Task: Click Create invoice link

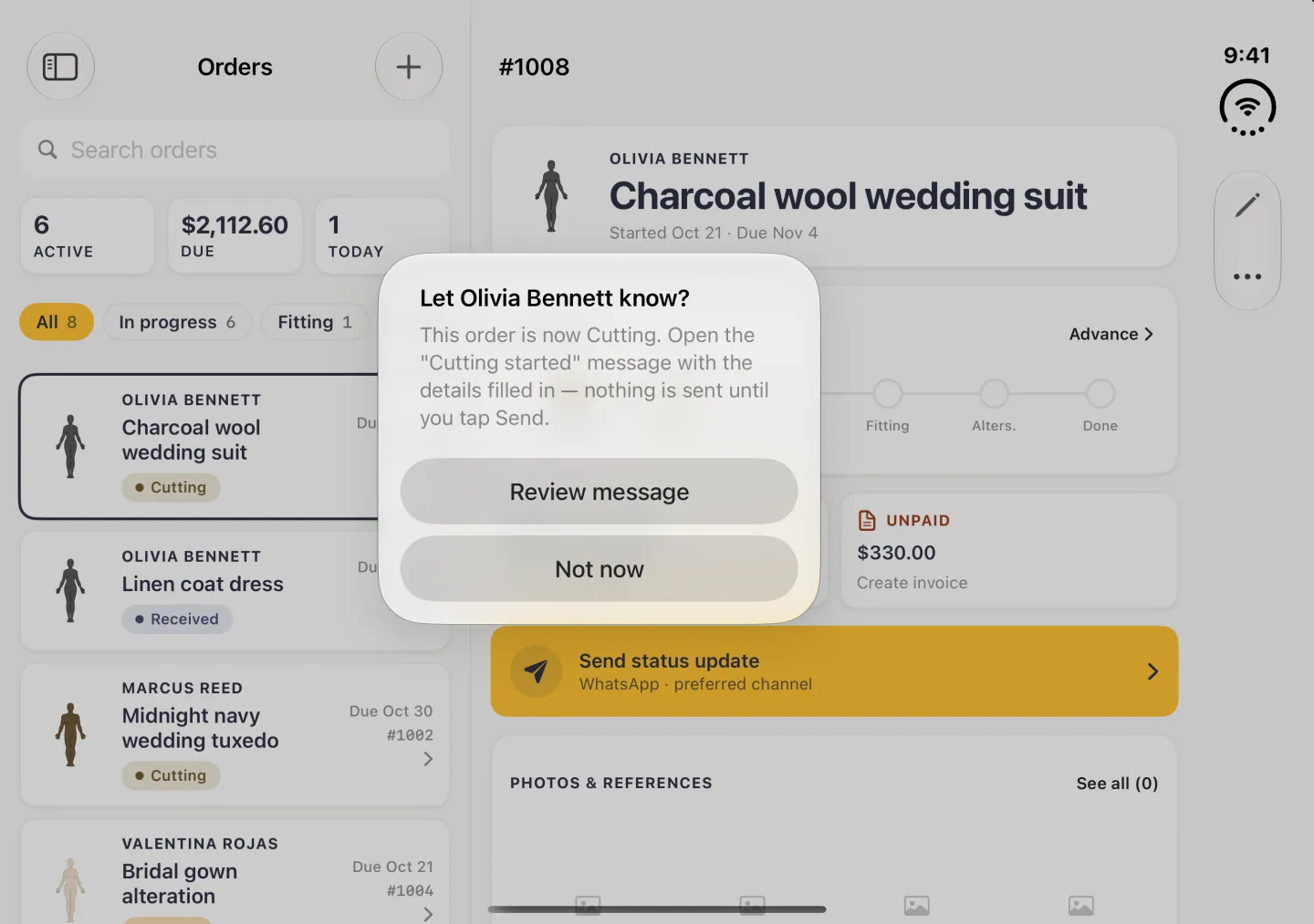Action: click(x=912, y=583)
